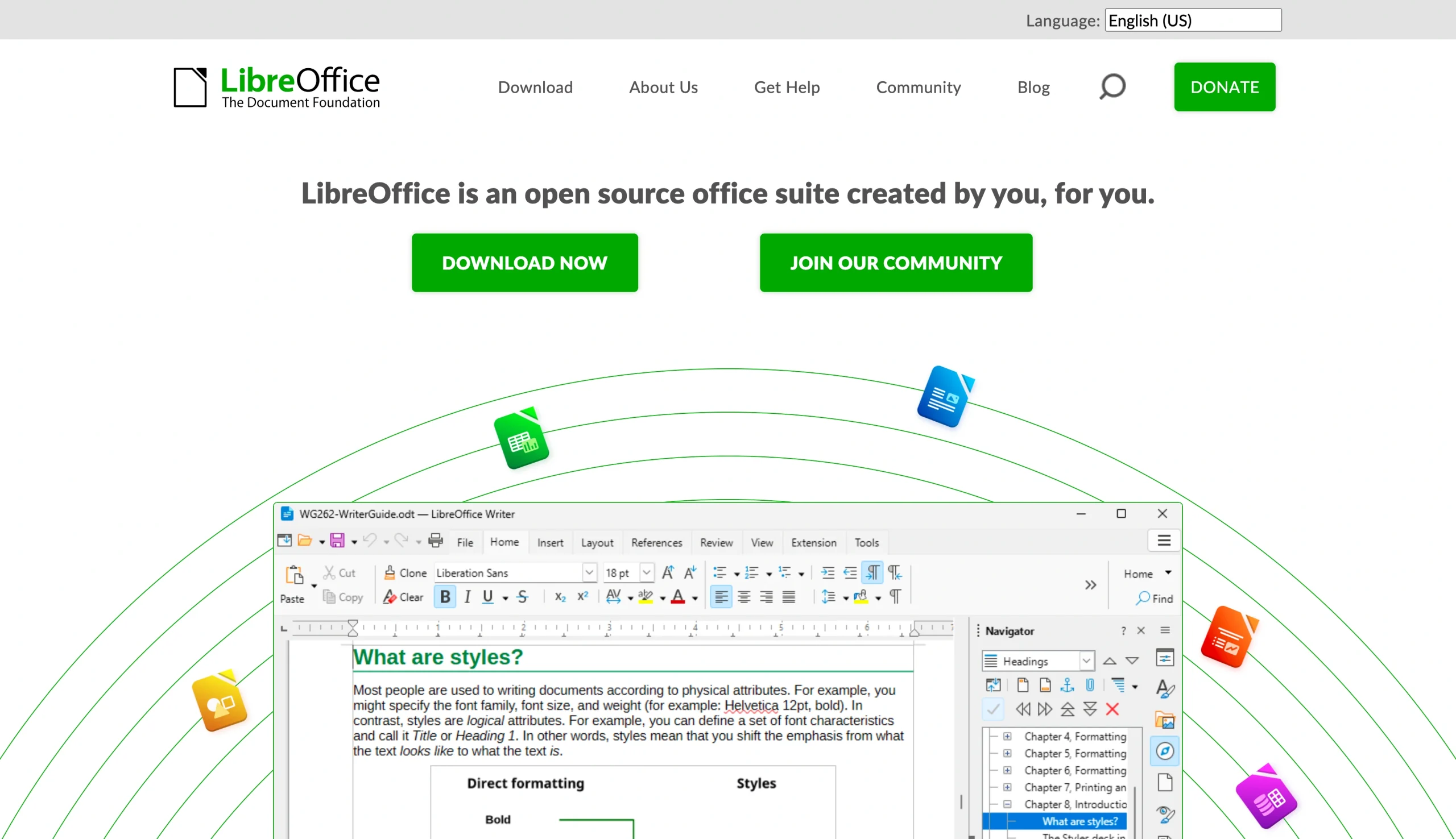Expand Chapter 6, Formatting tree node
Screen dimensions: 1456x839
pyautogui.click(x=1007, y=770)
